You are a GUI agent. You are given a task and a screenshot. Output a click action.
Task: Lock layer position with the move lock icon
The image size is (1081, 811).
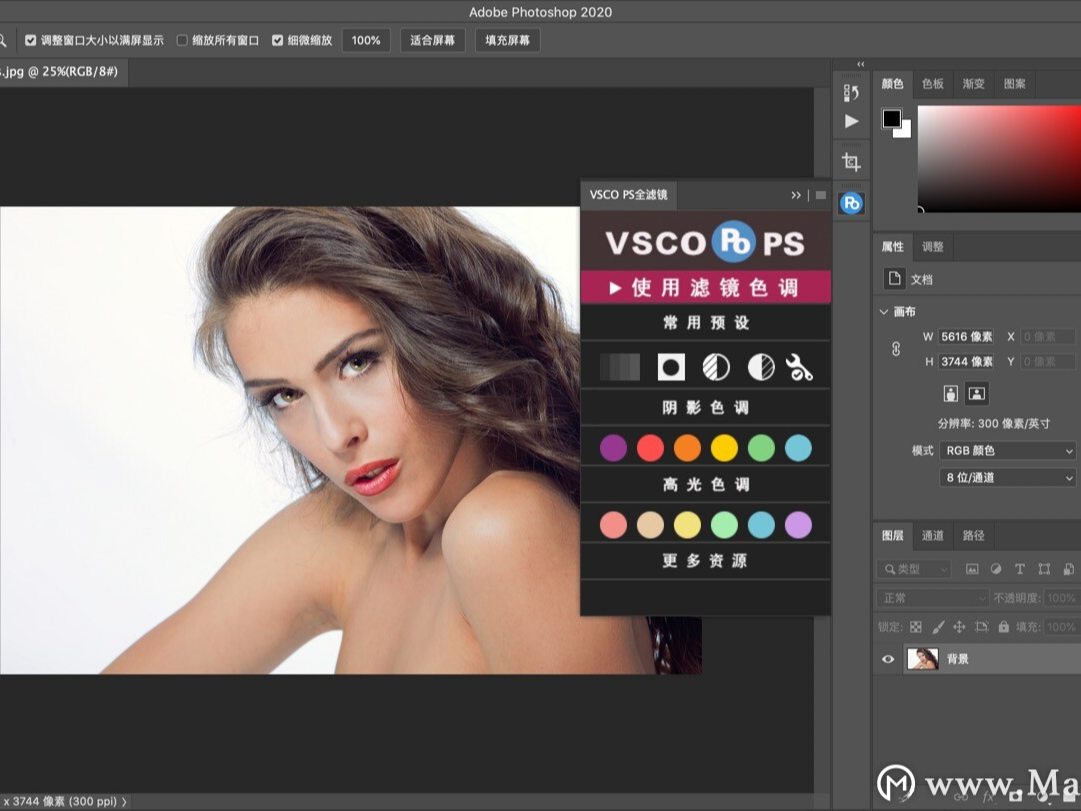[x=957, y=627]
